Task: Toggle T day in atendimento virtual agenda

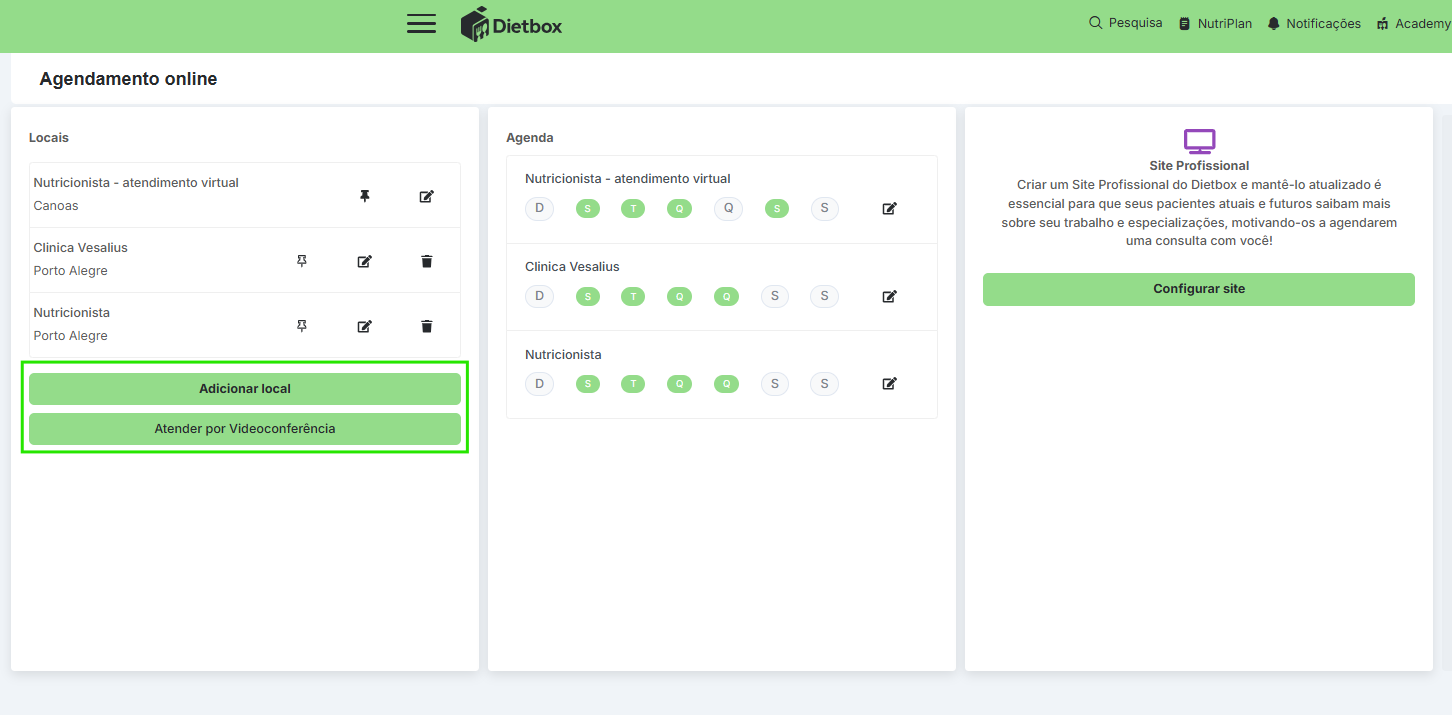Action: [633, 209]
